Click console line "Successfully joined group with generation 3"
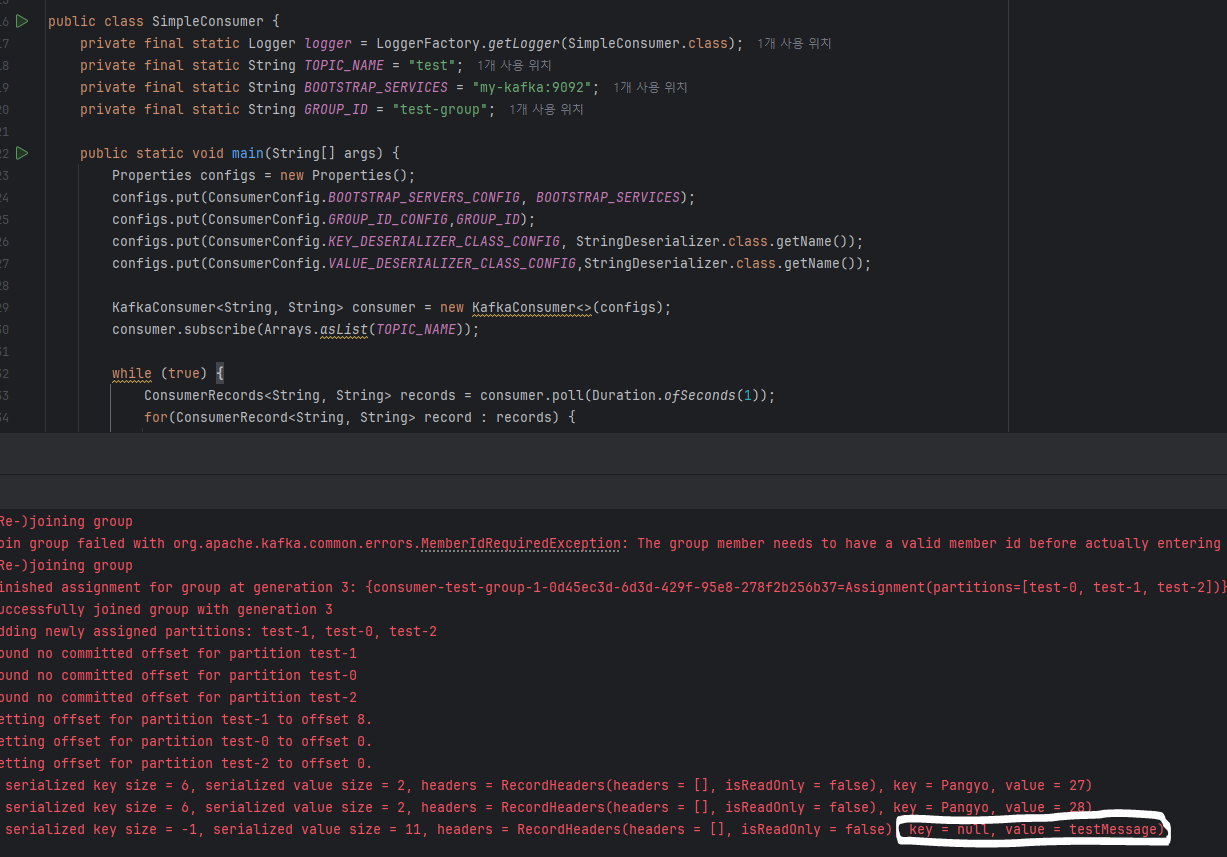The height and width of the screenshot is (857, 1227). (166, 610)
